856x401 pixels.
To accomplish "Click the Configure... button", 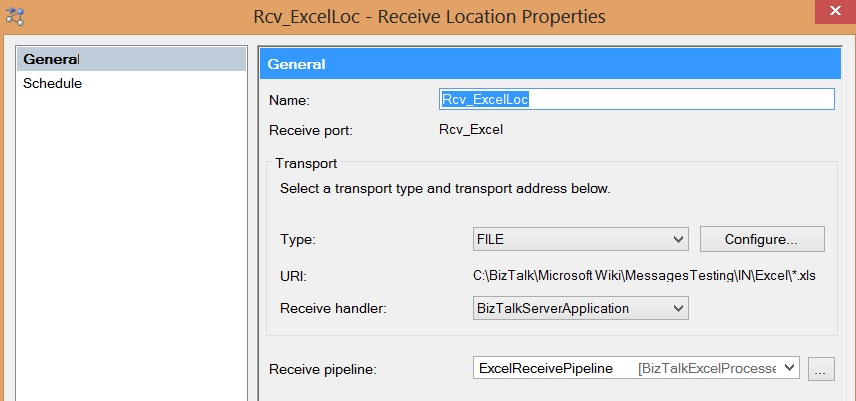I will click(762, 239).
